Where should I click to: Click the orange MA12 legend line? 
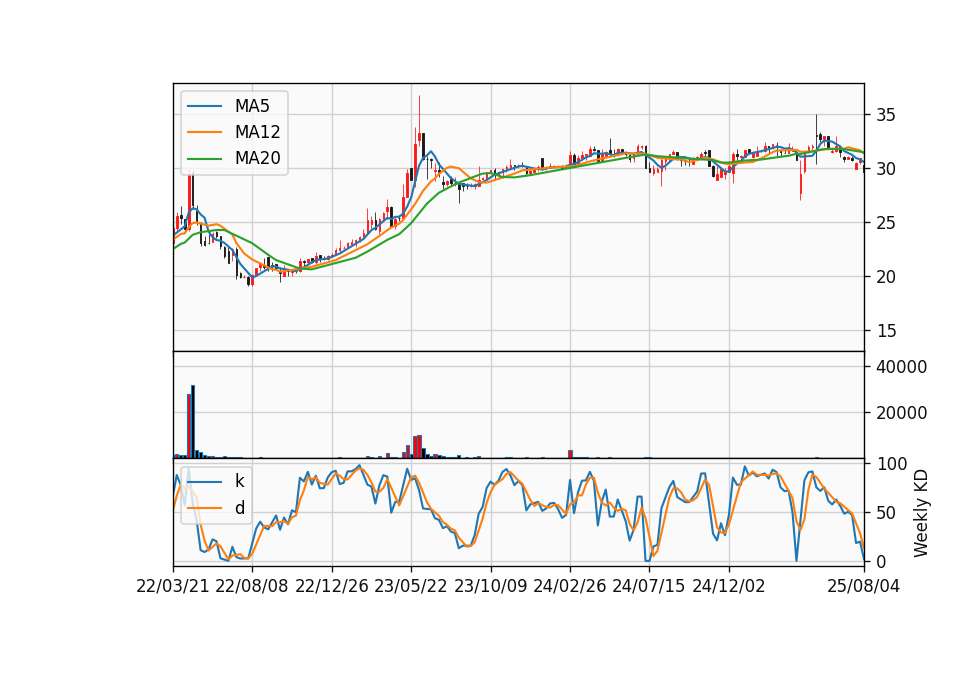[204, 132]
